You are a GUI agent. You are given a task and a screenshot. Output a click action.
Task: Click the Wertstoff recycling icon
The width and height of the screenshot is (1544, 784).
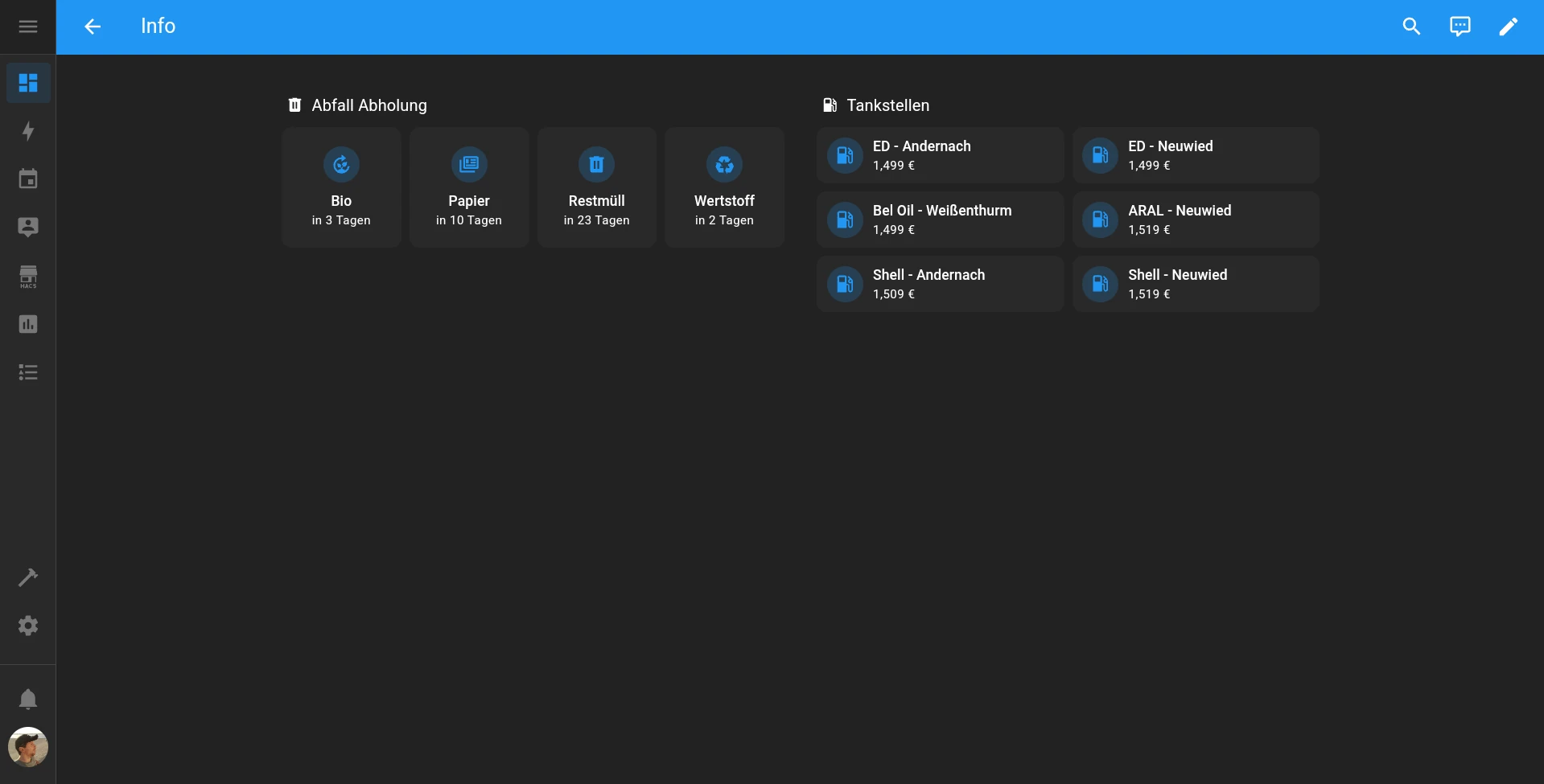[724, 165]
